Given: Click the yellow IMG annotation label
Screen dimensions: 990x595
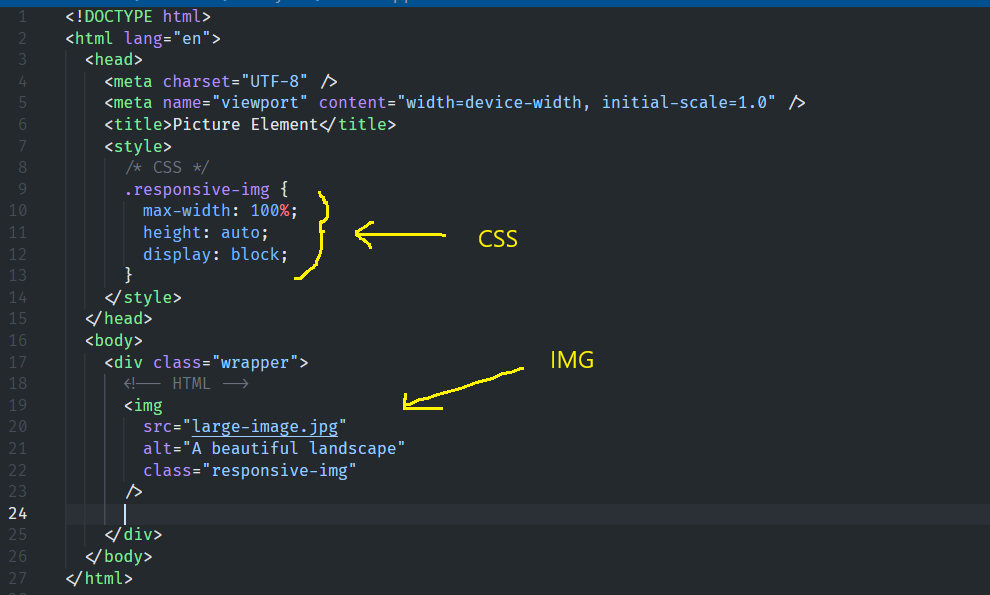Looking at the screenshot, I should [x=572, y=361].
